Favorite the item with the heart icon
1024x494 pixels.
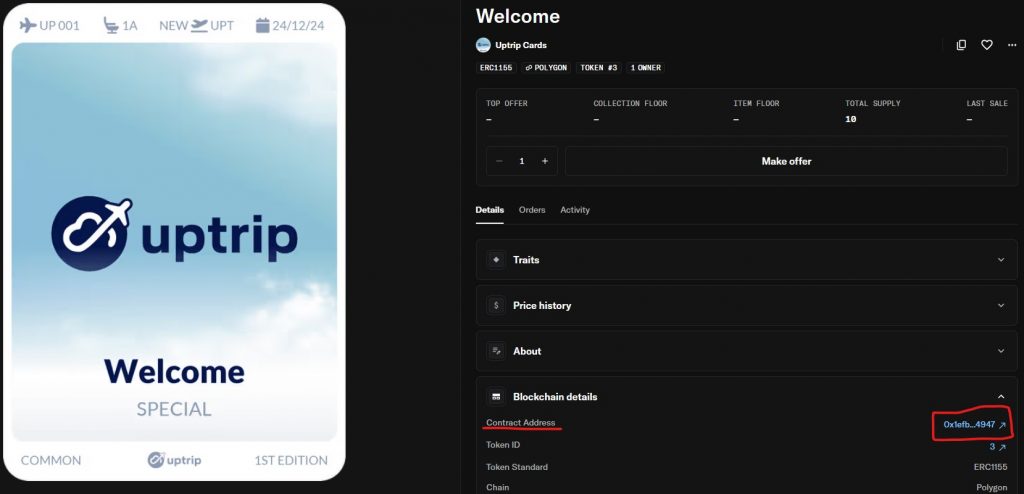(x=986, y=45)
